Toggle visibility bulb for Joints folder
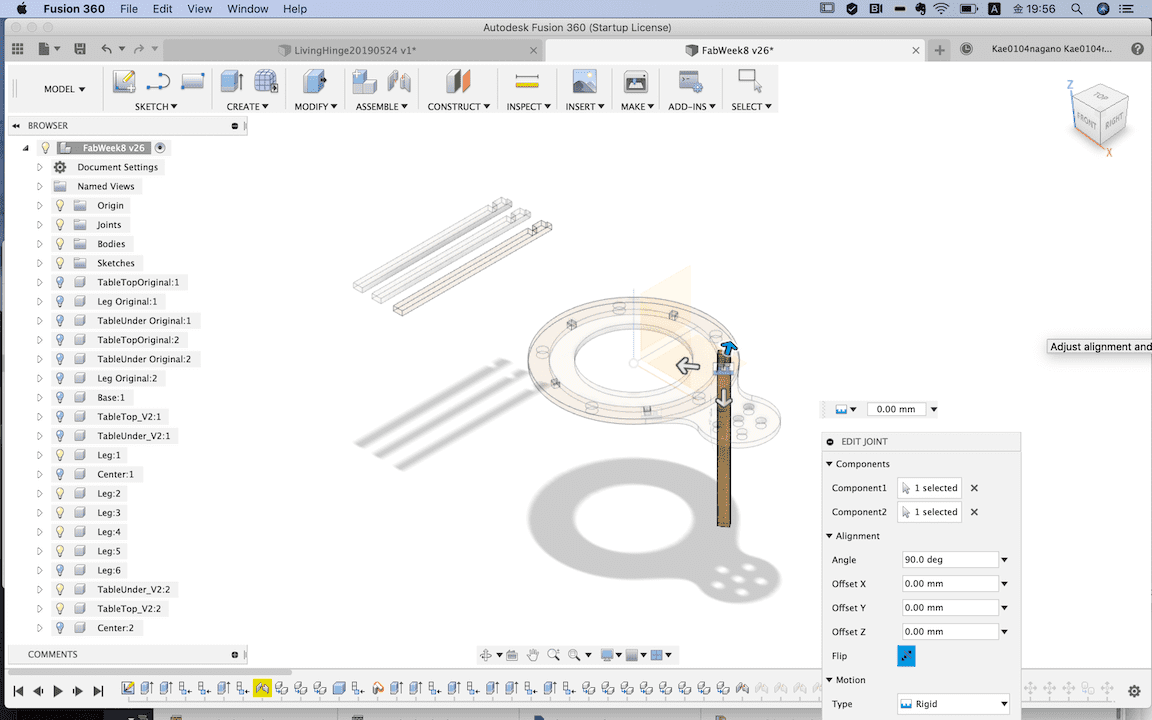1152x720 pixels. [x=60, y=225]
